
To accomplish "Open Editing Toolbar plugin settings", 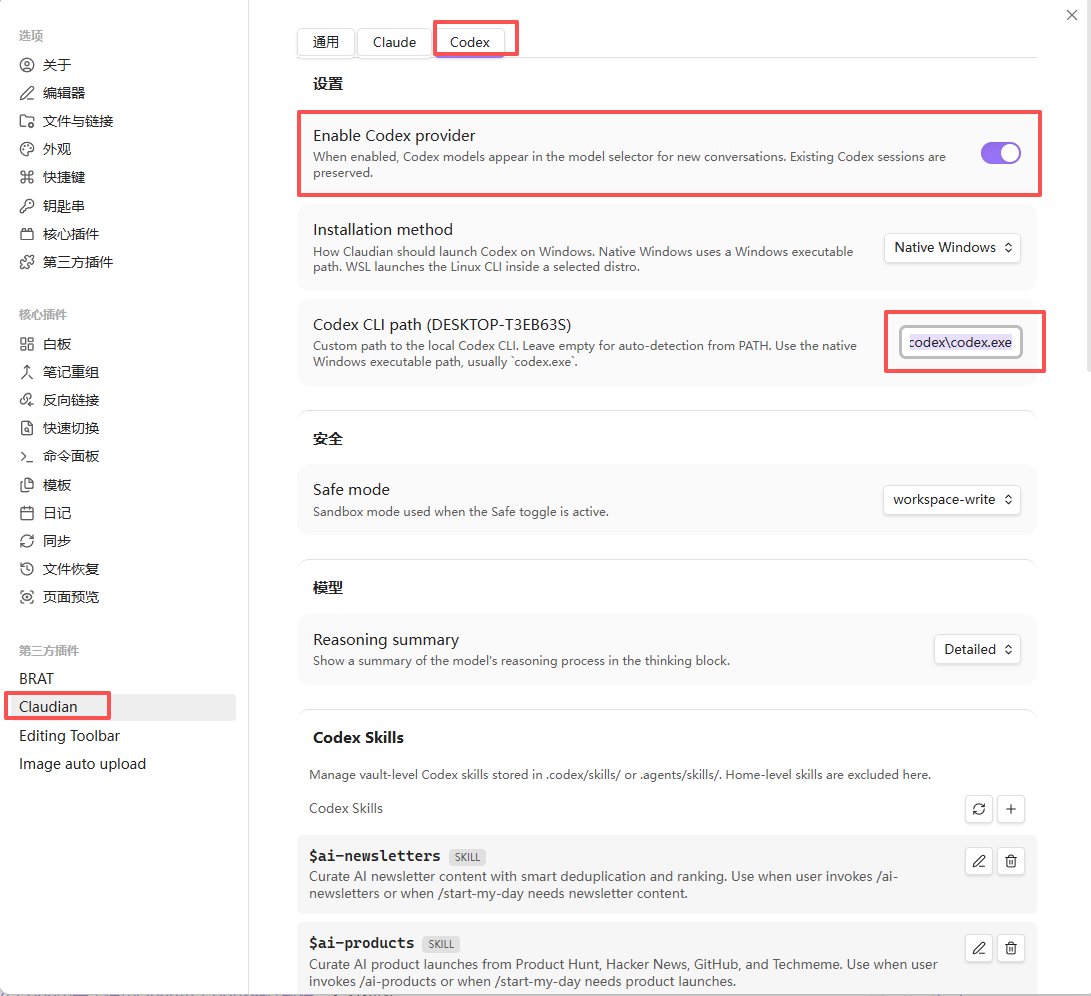I will [x=70, y=736].
